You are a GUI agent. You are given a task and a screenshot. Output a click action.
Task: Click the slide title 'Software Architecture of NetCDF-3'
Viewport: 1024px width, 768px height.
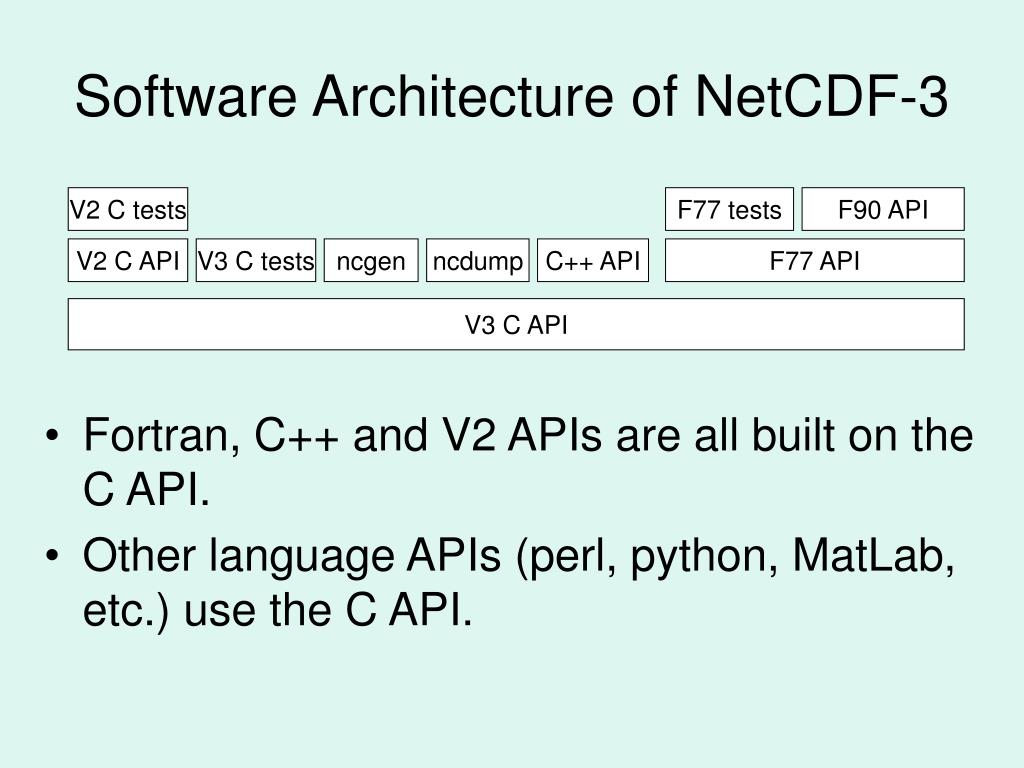(511, 97)
